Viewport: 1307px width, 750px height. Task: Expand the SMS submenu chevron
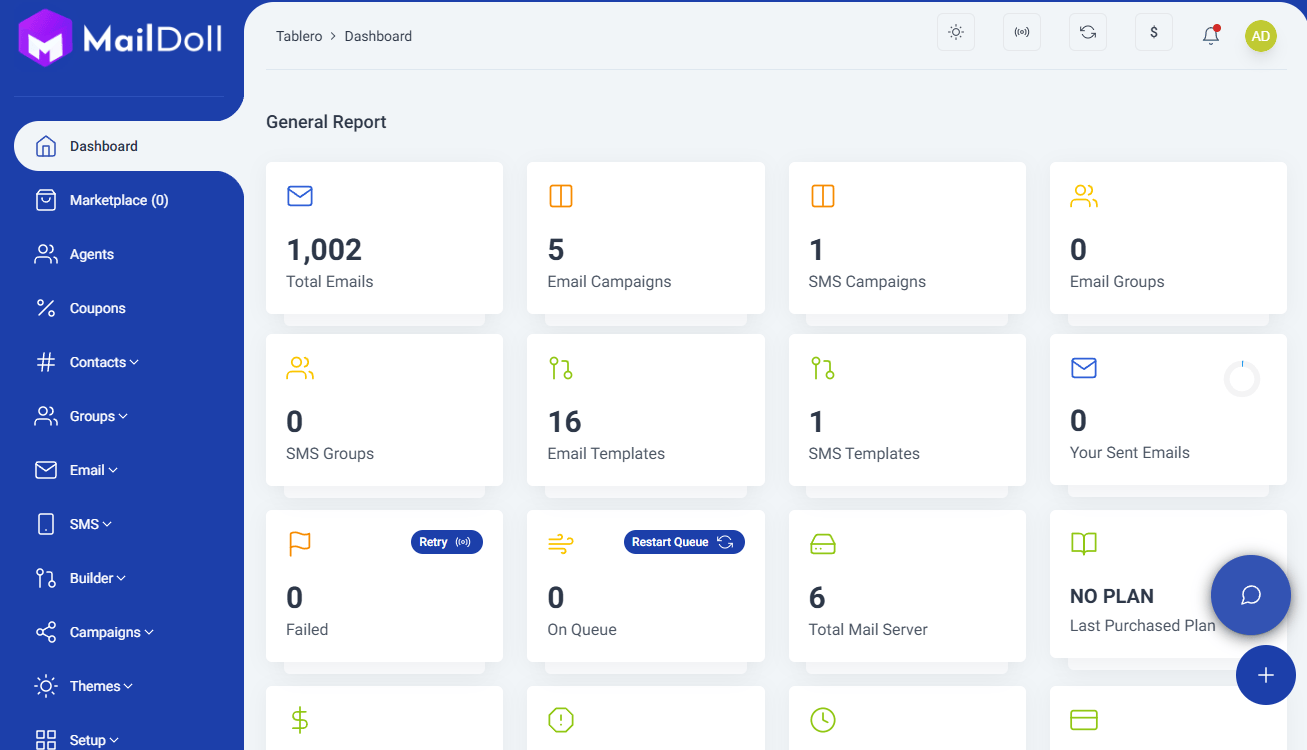coord(107,524)
